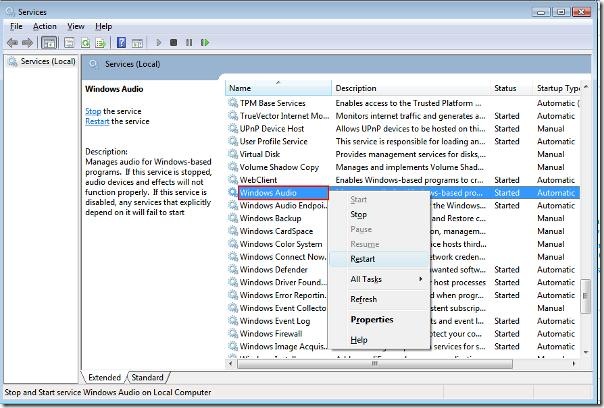604x408 pixels.
Task: Sort by the Status column header
Action: (x=511, y=88)
